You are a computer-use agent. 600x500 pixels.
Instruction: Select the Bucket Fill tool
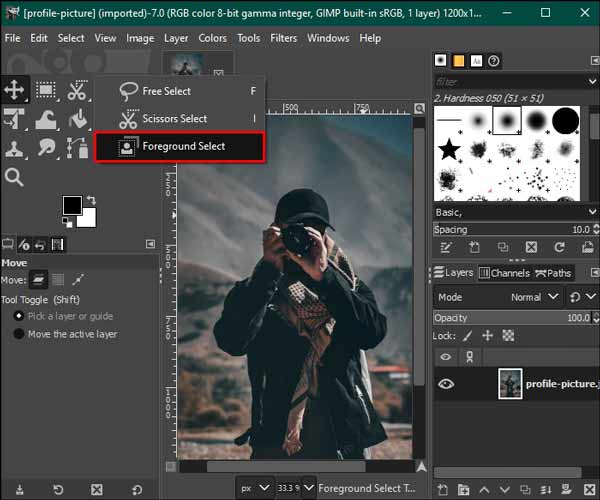(x=77, y=119)
